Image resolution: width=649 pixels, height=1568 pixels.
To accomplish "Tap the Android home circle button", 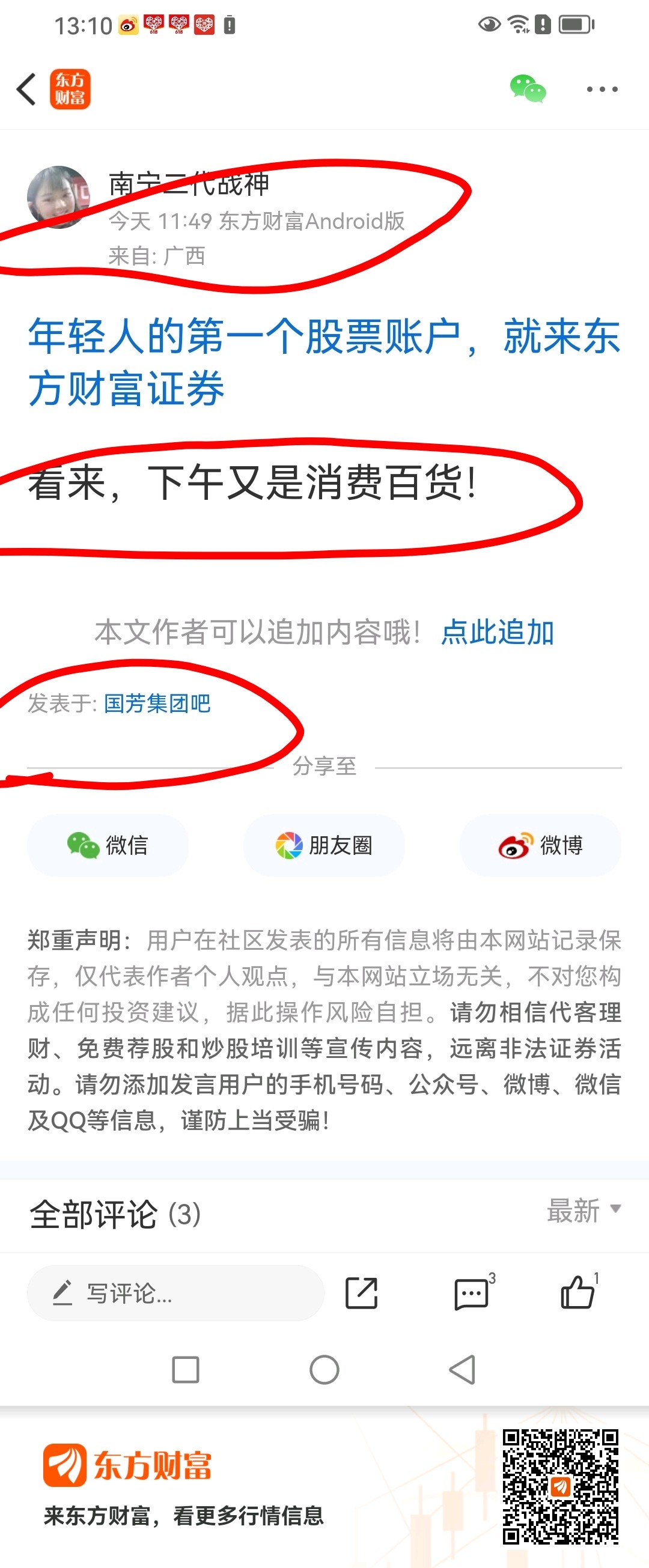I will (x=324, y=1370).
